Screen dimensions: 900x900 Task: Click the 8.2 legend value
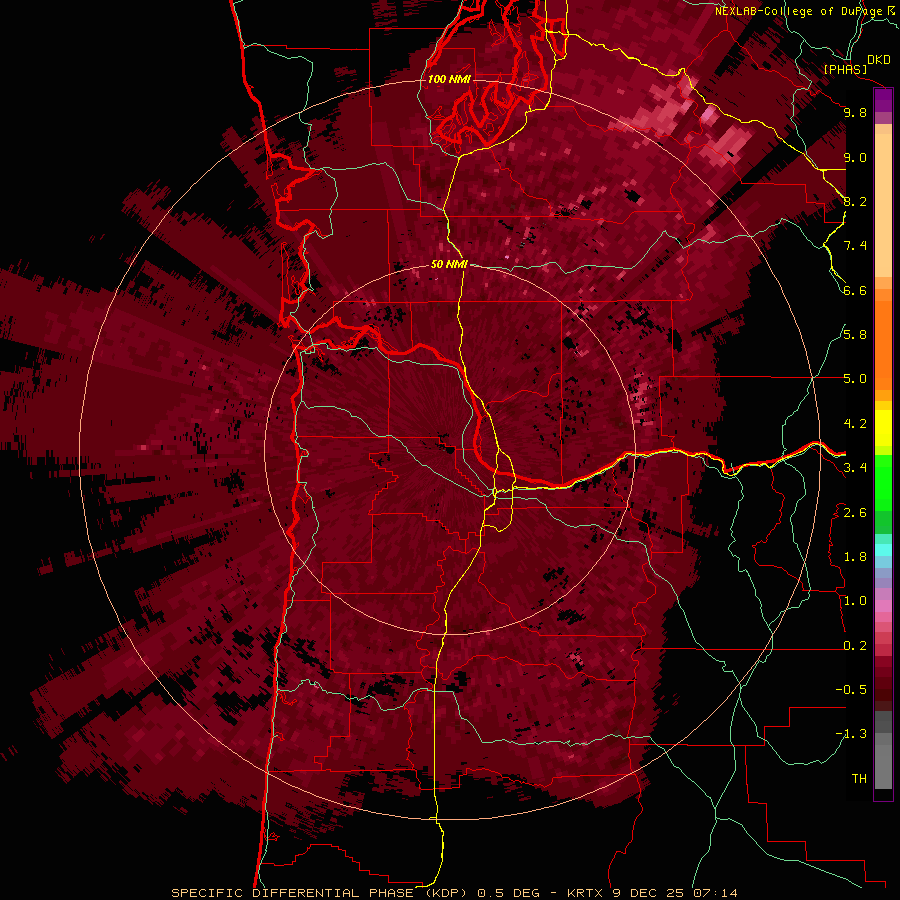855,201
